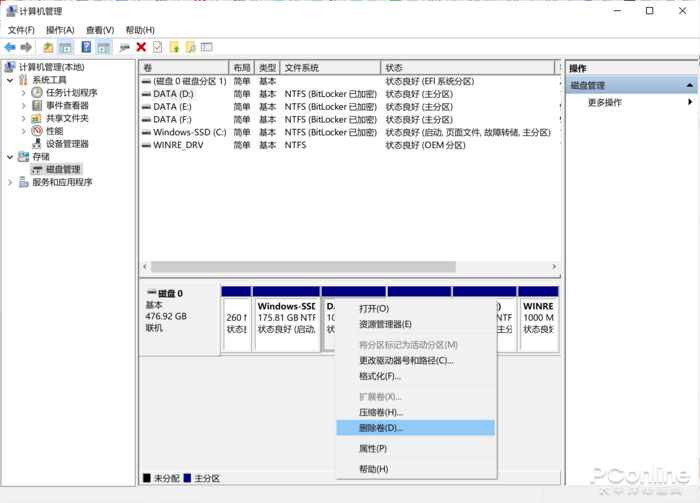Click the folder with magnifier icon

pyautogui.click(x=191, y=47)
